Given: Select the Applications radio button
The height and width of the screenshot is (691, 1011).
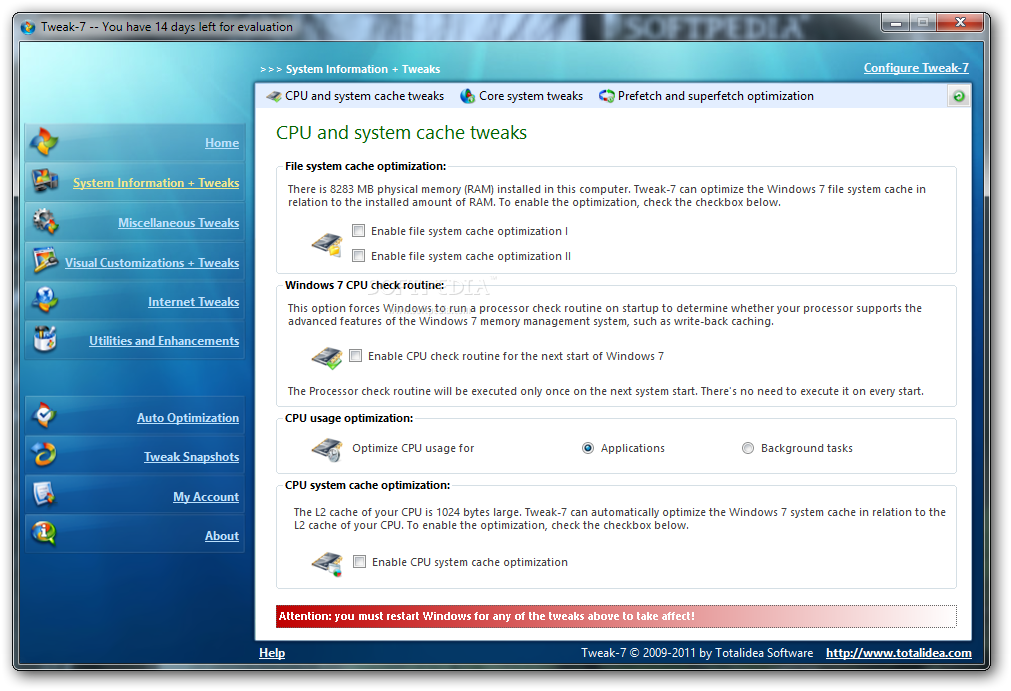Looking at the screenshot, I should coord(588,448).
